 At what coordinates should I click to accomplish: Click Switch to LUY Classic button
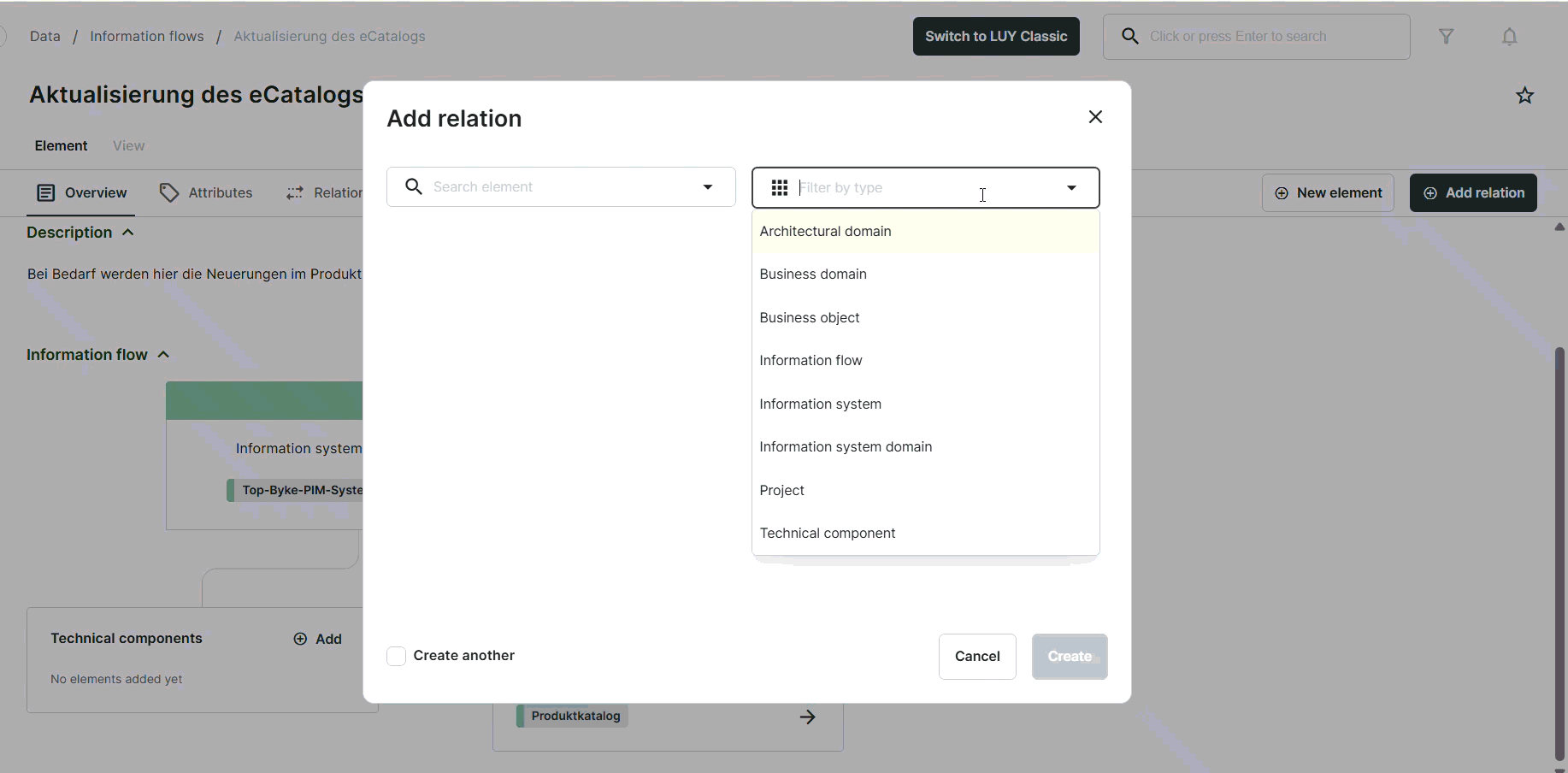tap(995, 37)
